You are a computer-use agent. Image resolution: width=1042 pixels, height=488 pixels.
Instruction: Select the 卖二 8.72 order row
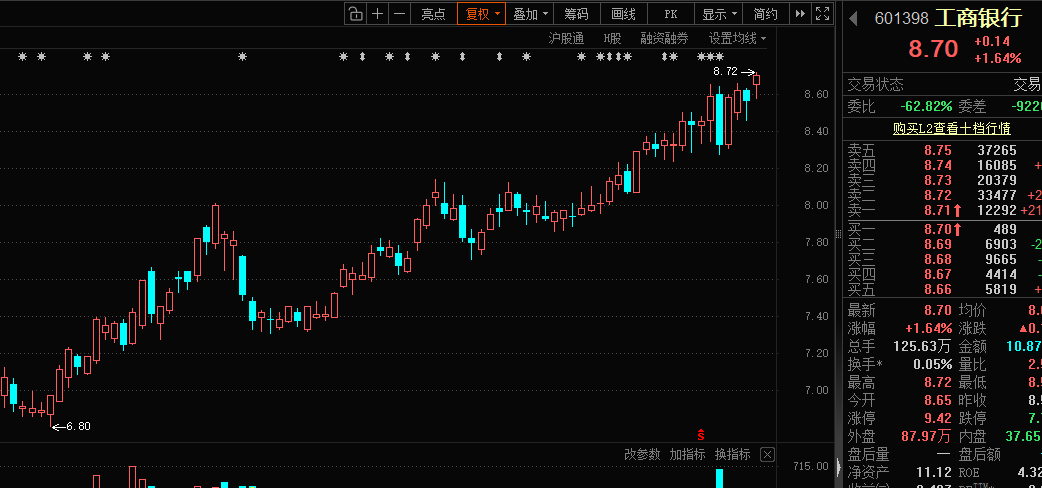point(944,195)
